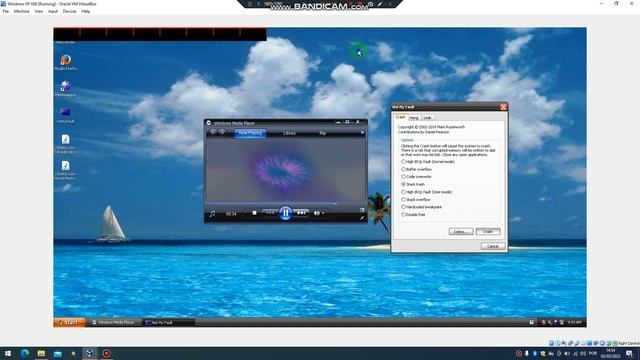Select Code overwrite radio option
The image size is (640, 360).
pos(416,177)
